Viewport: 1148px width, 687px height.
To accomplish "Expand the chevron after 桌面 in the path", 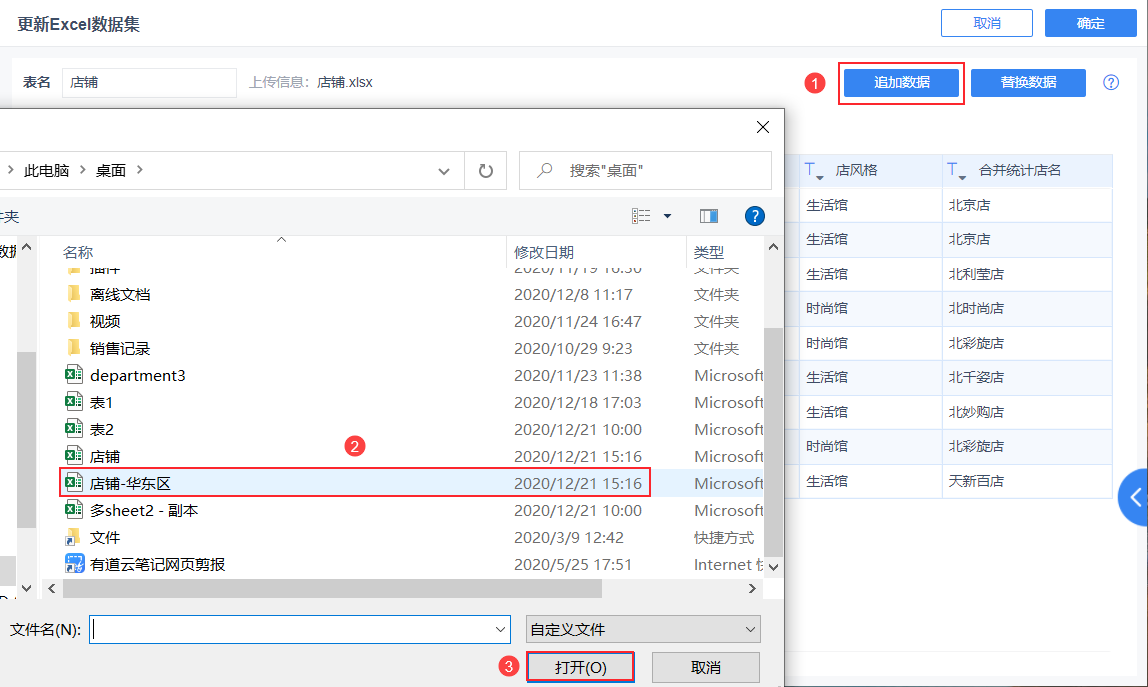I will click(140, 170).
